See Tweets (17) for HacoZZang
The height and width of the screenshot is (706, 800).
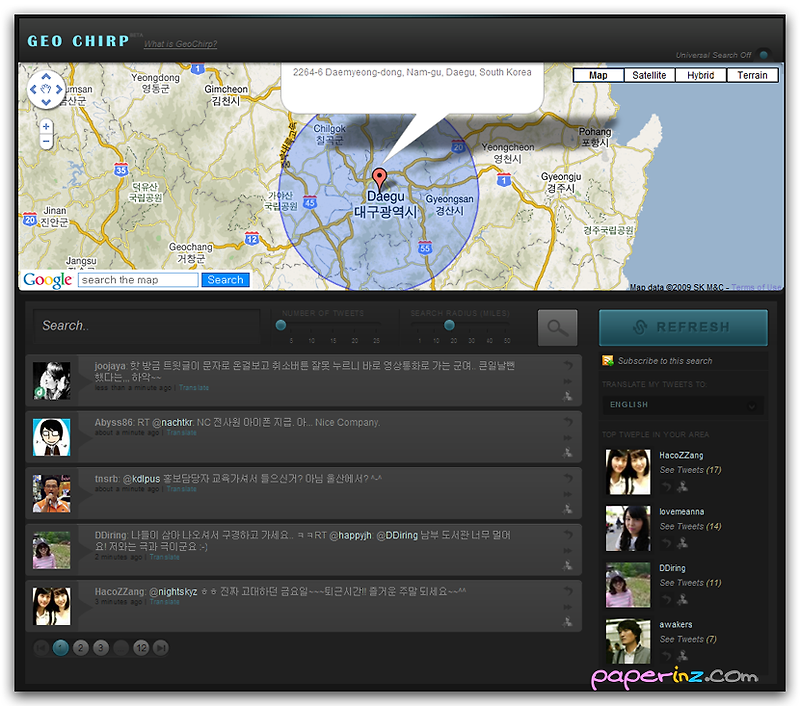690,470
